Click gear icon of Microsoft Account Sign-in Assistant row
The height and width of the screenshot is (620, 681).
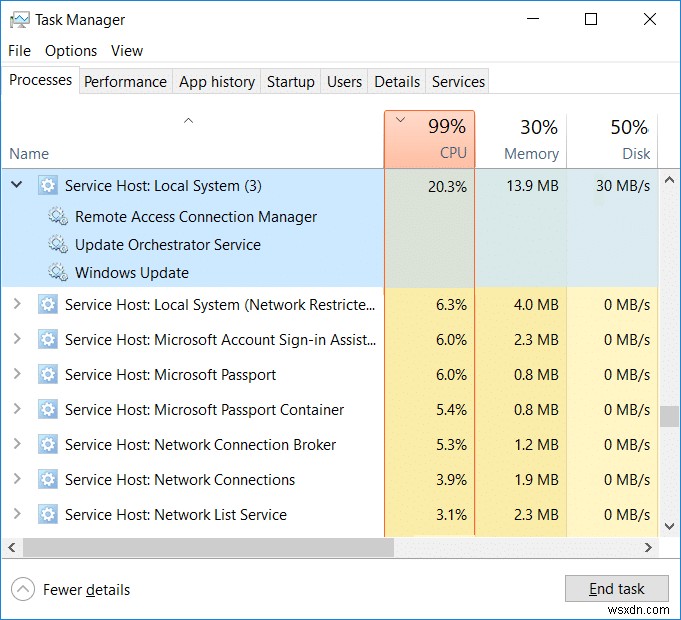(48, 339)
